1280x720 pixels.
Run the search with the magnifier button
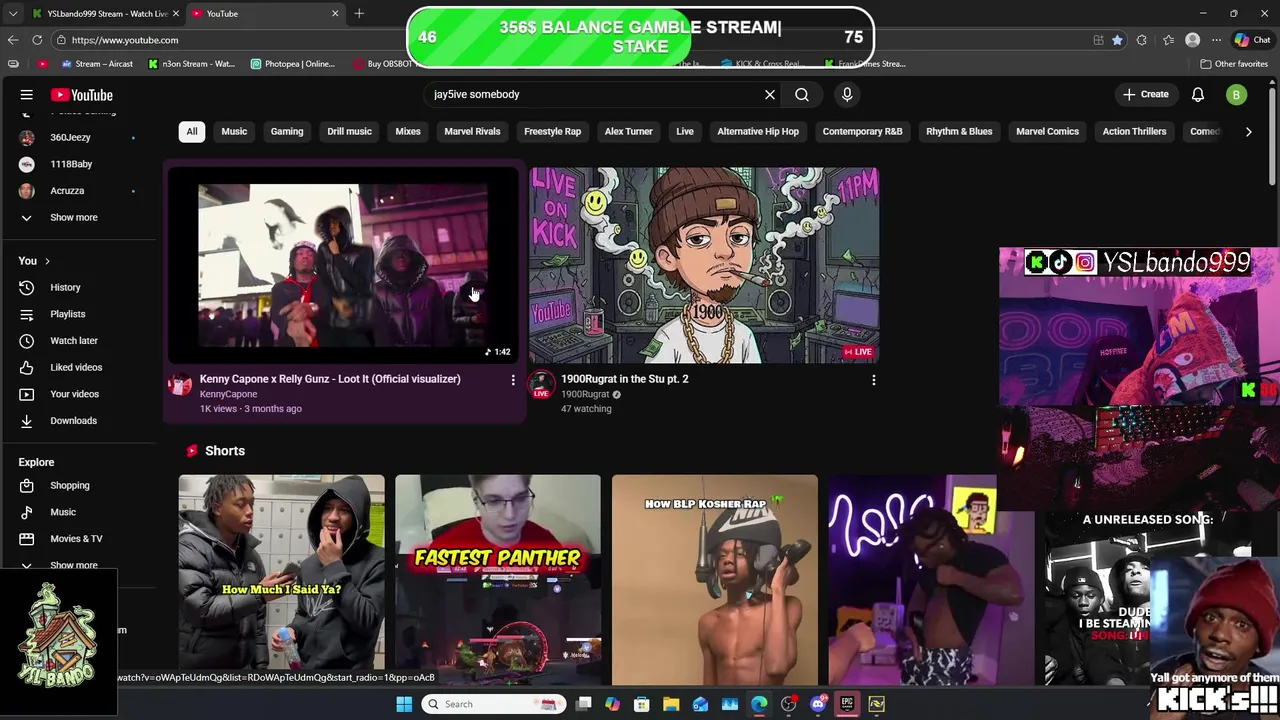pos(802,94)
